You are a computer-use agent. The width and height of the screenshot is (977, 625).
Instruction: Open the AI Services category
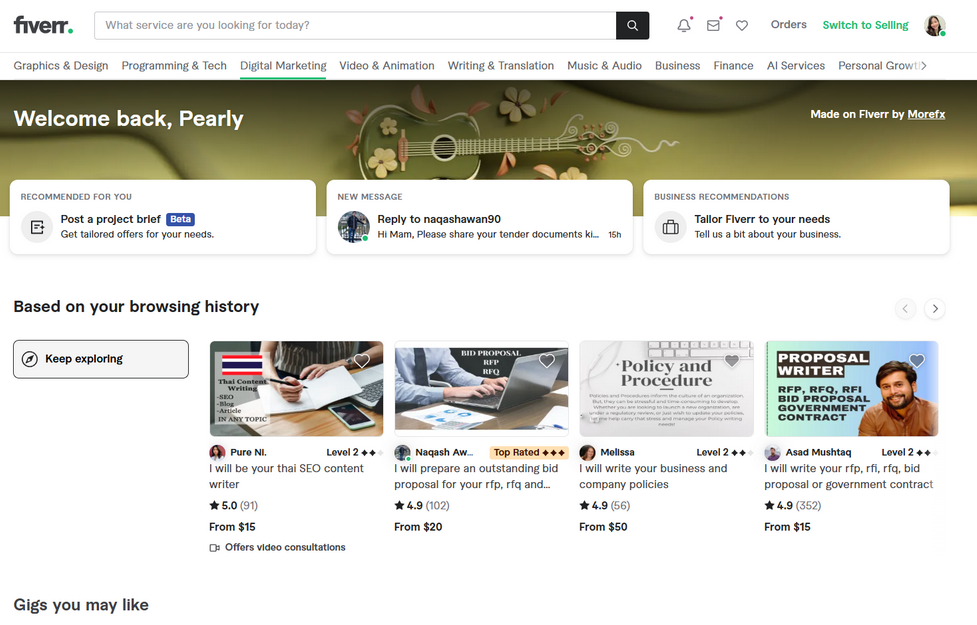pos(796,65)
